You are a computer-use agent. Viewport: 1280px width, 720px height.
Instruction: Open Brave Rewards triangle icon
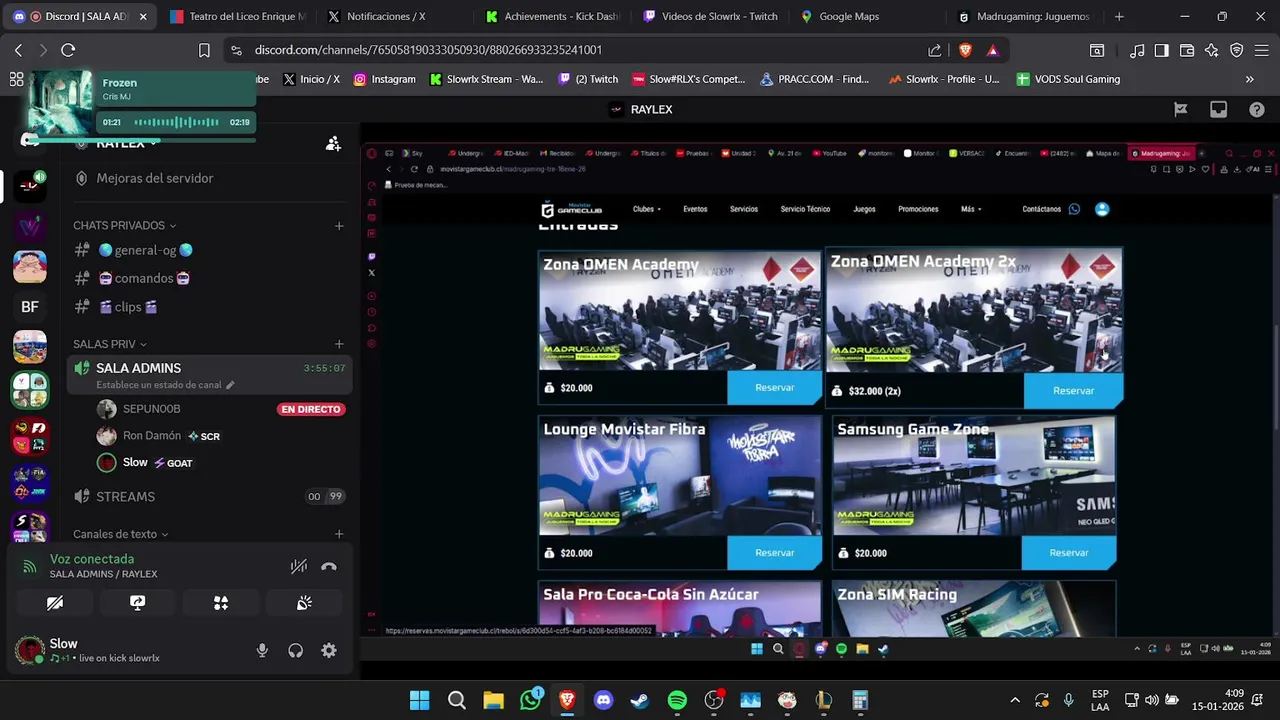pos(992,50)
